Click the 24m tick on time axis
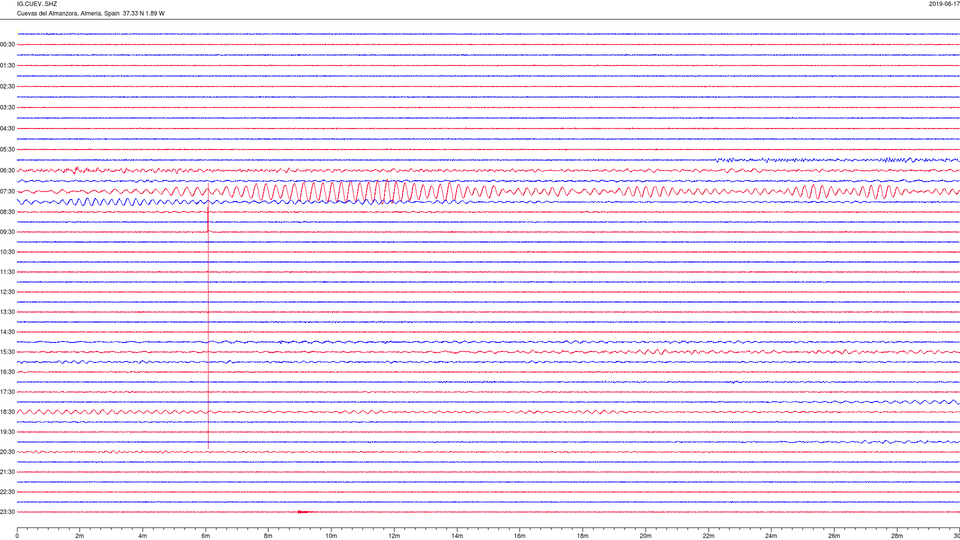 coord(771,536)
